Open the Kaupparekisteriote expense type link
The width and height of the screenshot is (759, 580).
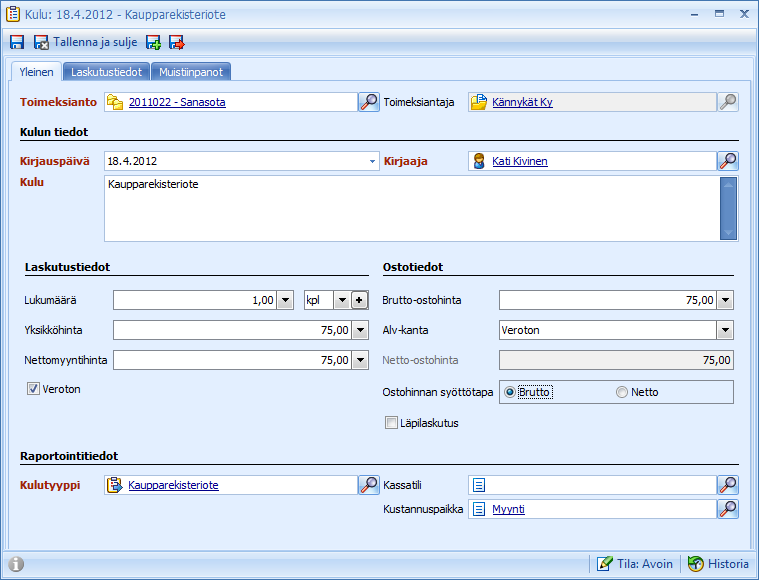173,485
